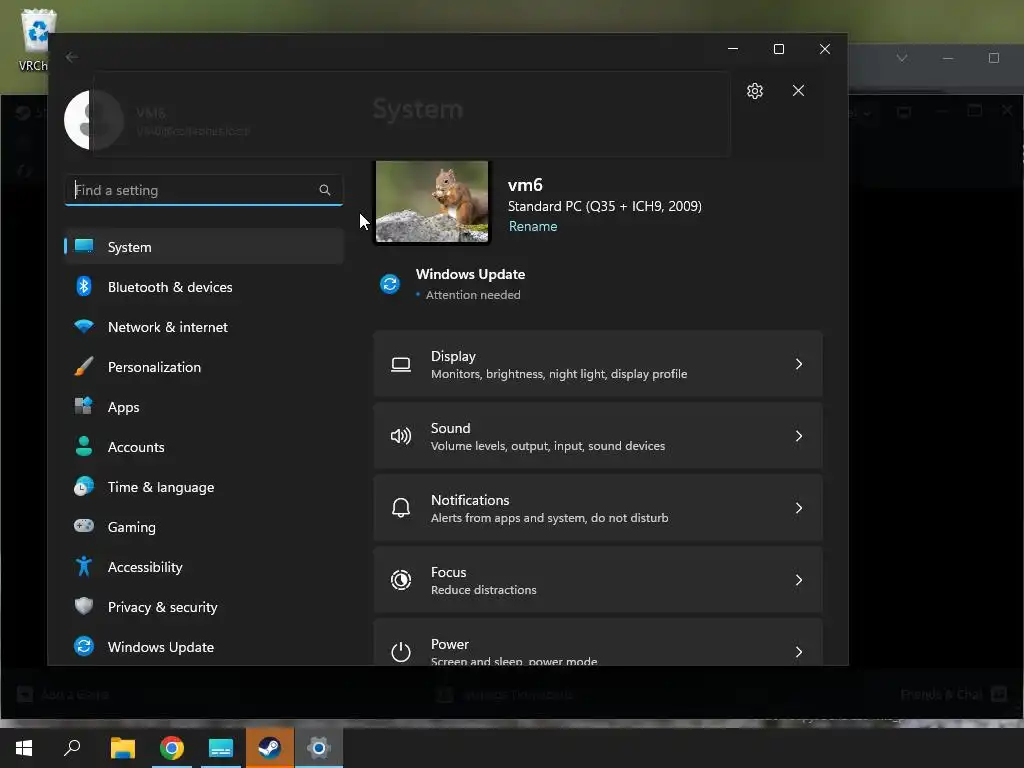Launch Google Chrome from the taskbar
The width and height of the screenshot is (1024, 768).
[172, 748]
